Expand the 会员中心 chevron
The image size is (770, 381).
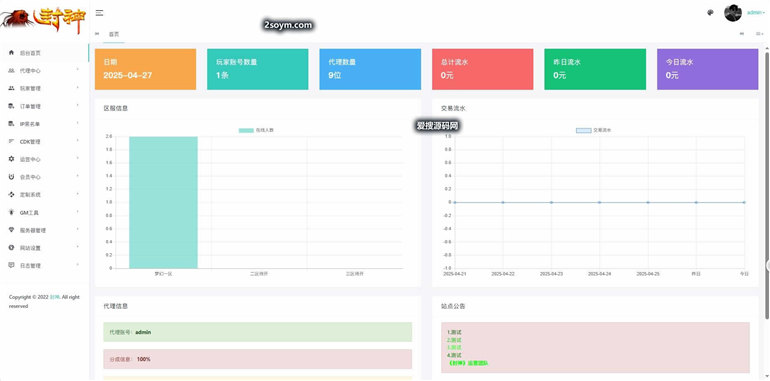pyautogui.click(x=78, y=176)
